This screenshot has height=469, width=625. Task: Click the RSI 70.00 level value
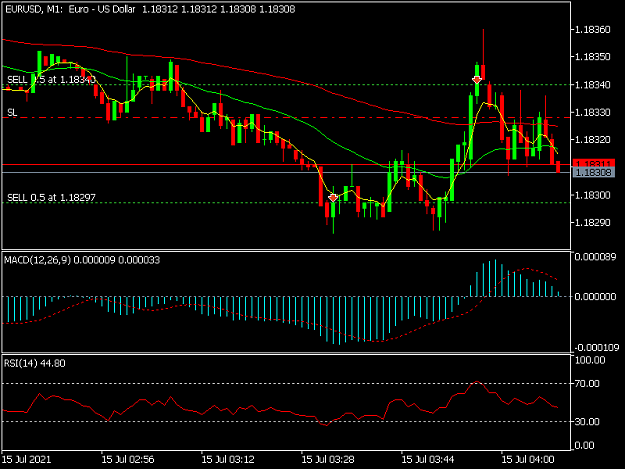587,383
